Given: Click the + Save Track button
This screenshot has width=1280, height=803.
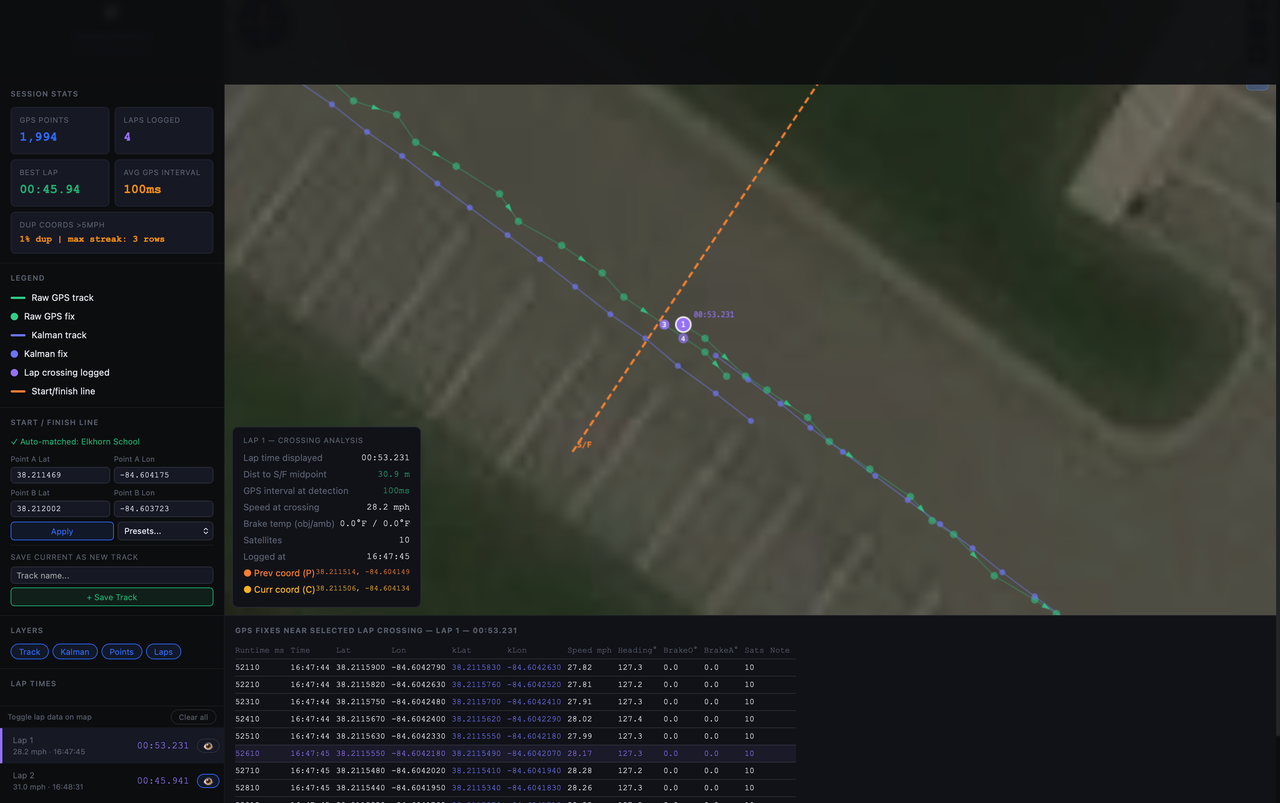Looking at the screenshot, I should (112, 597).
